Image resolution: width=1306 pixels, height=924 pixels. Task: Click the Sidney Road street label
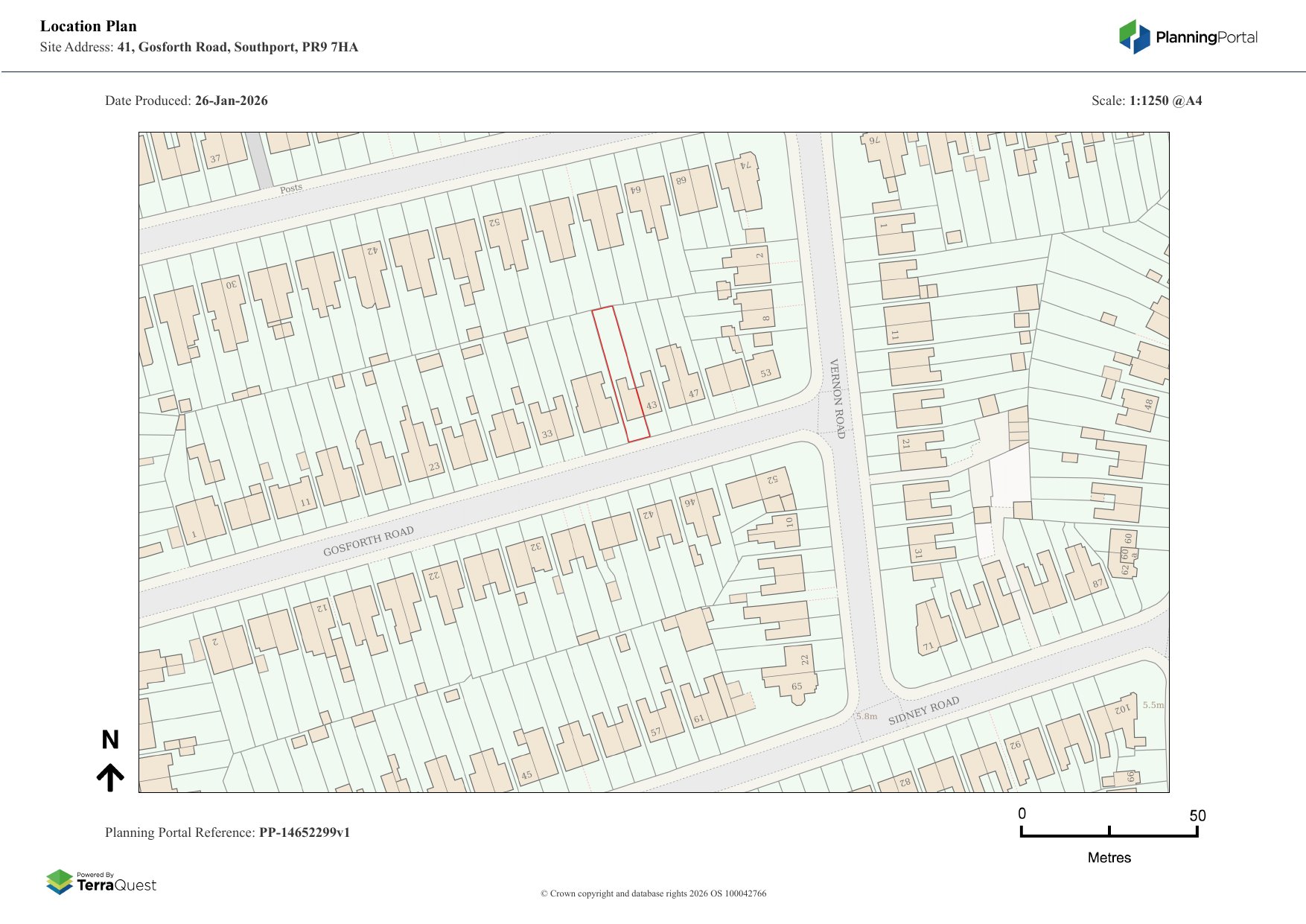(x=923, y=711)
